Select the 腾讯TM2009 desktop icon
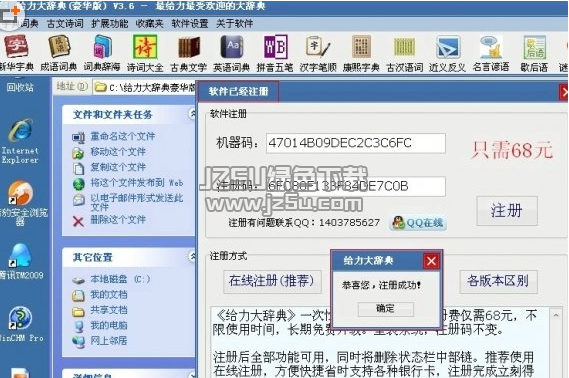Image resolution: width=569 pixels, height=378 pixels. (x=21, y=261)
